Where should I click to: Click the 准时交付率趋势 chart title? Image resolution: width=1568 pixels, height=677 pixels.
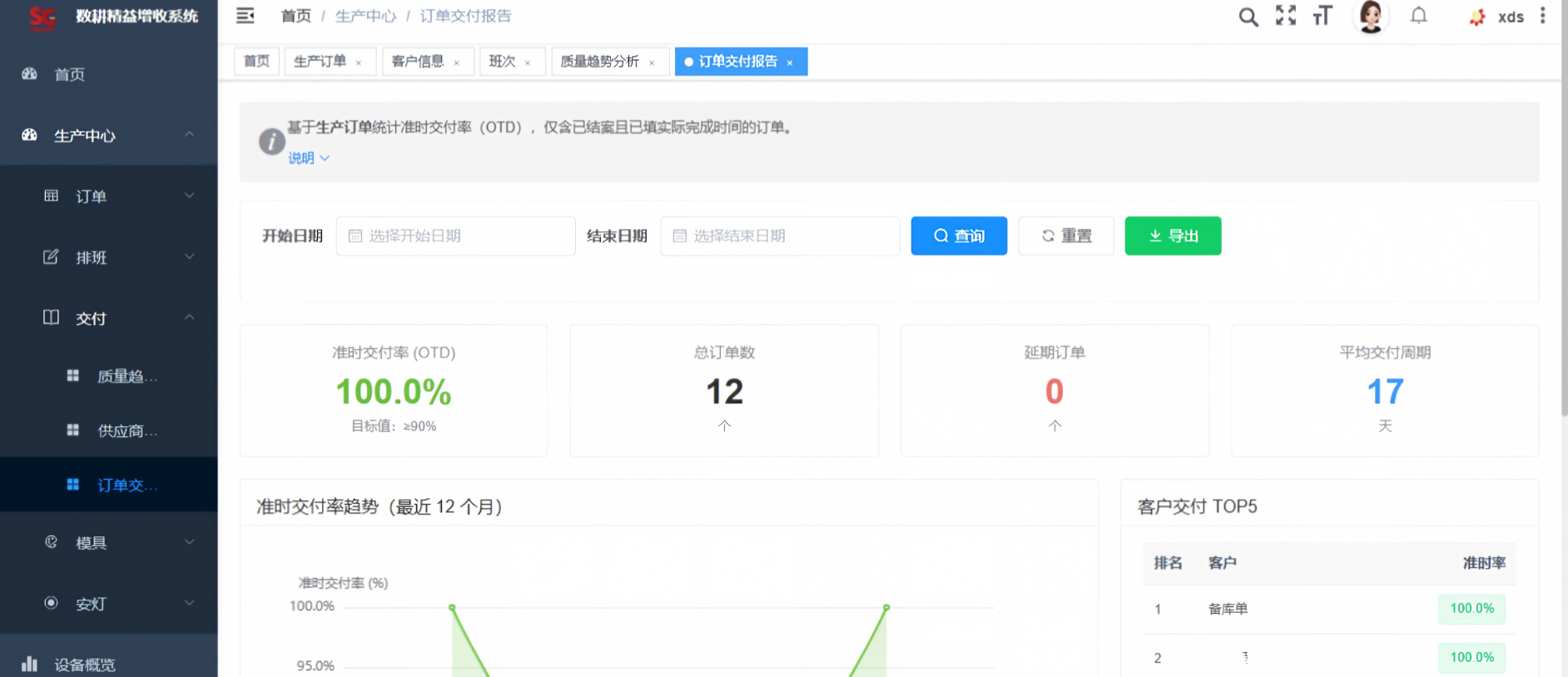380,506
